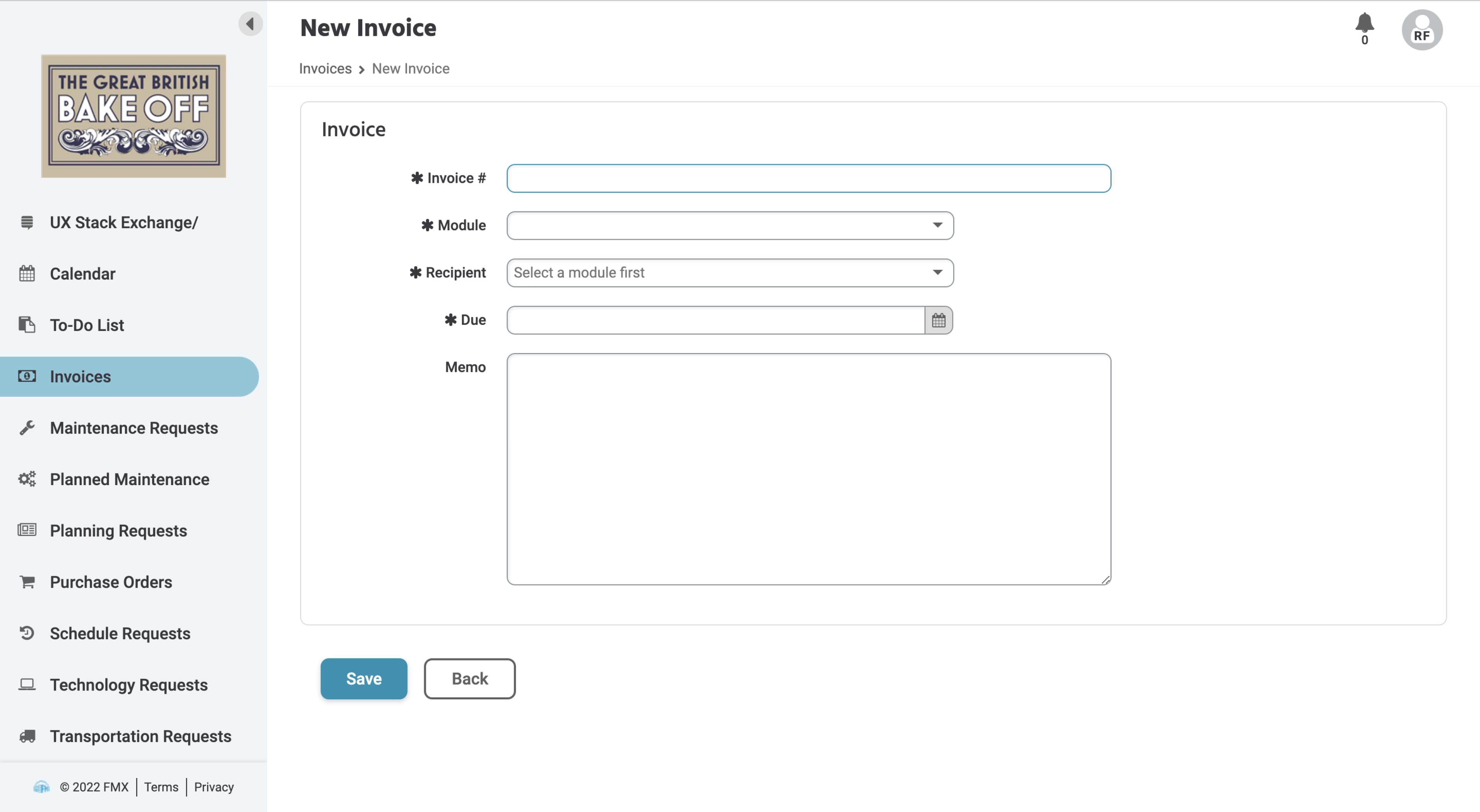This screenshot has width=1480, height=812.
Task: Follow the Invoices breadcrumb link
Action: (325, 68)
